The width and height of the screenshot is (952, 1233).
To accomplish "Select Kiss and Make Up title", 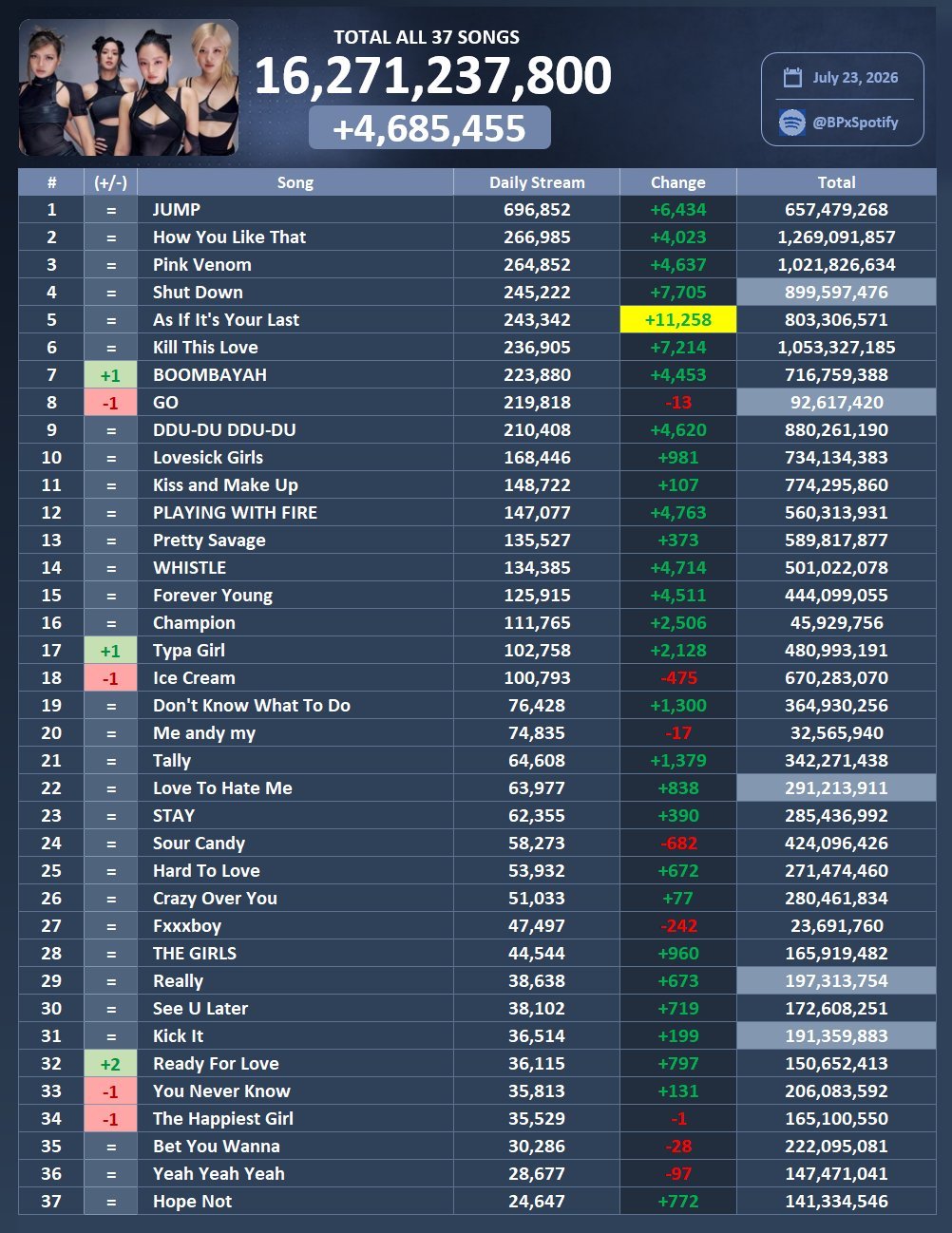I will coord(225,485).
